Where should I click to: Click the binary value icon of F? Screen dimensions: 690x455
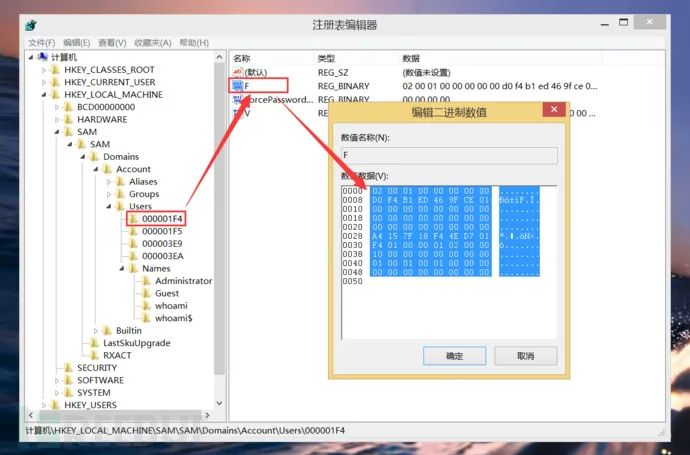[238, 86]
